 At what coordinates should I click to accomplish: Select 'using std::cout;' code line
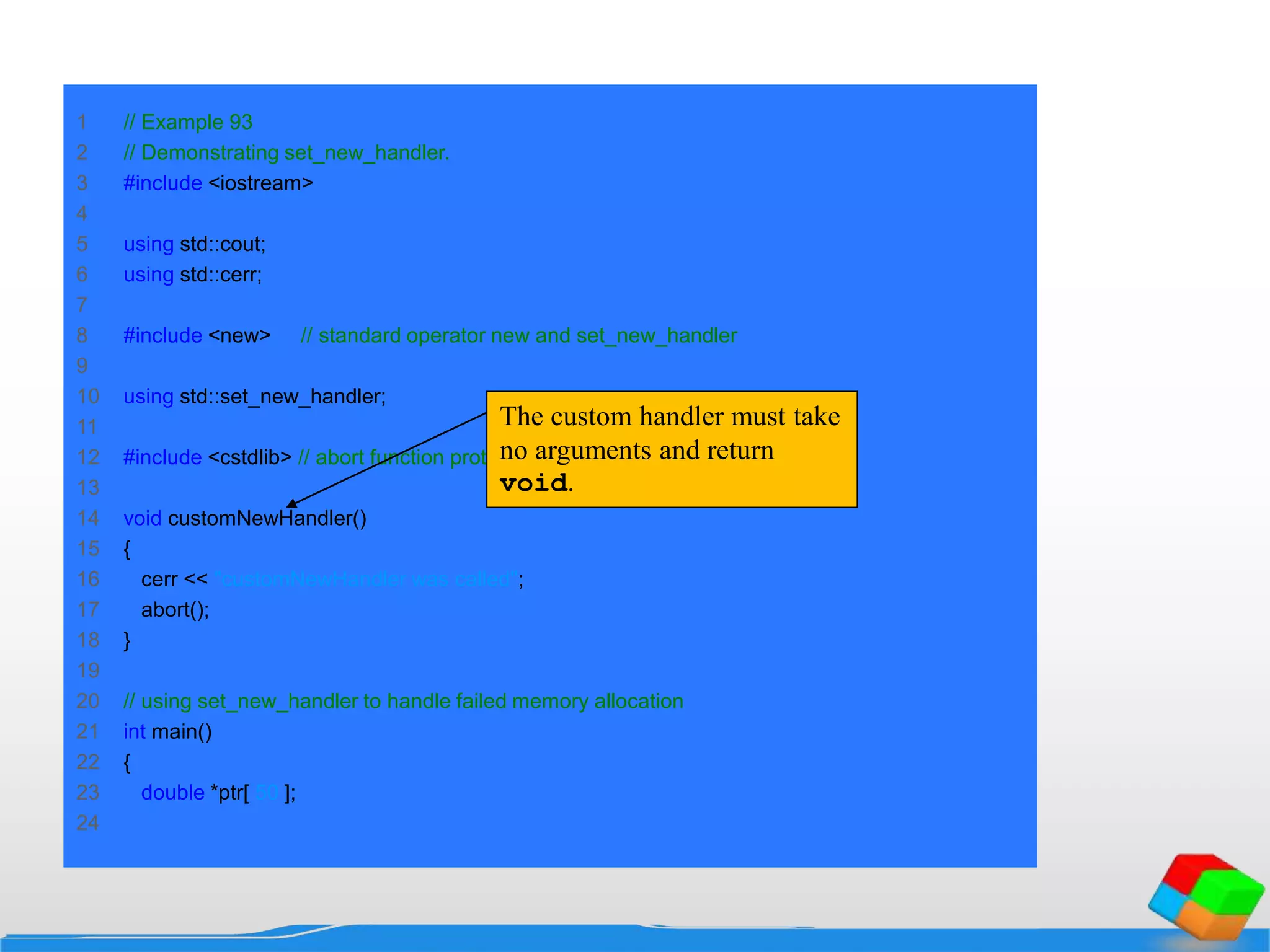195,244
